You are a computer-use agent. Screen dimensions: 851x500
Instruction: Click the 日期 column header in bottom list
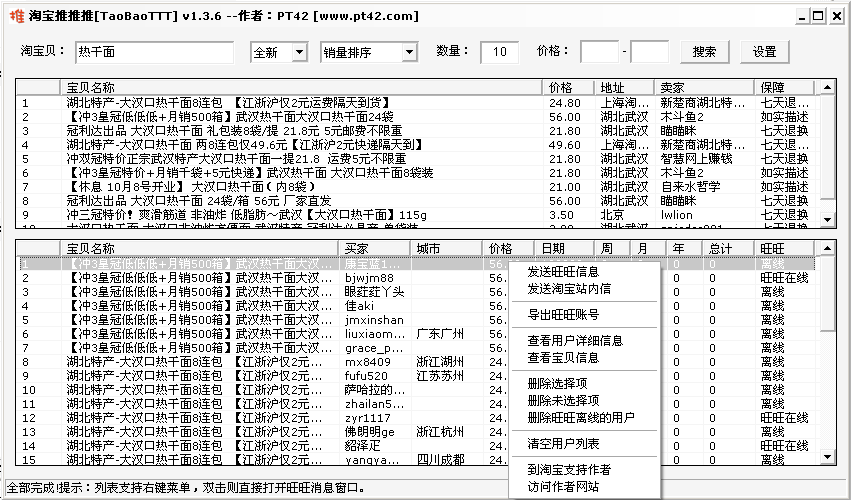564,248
